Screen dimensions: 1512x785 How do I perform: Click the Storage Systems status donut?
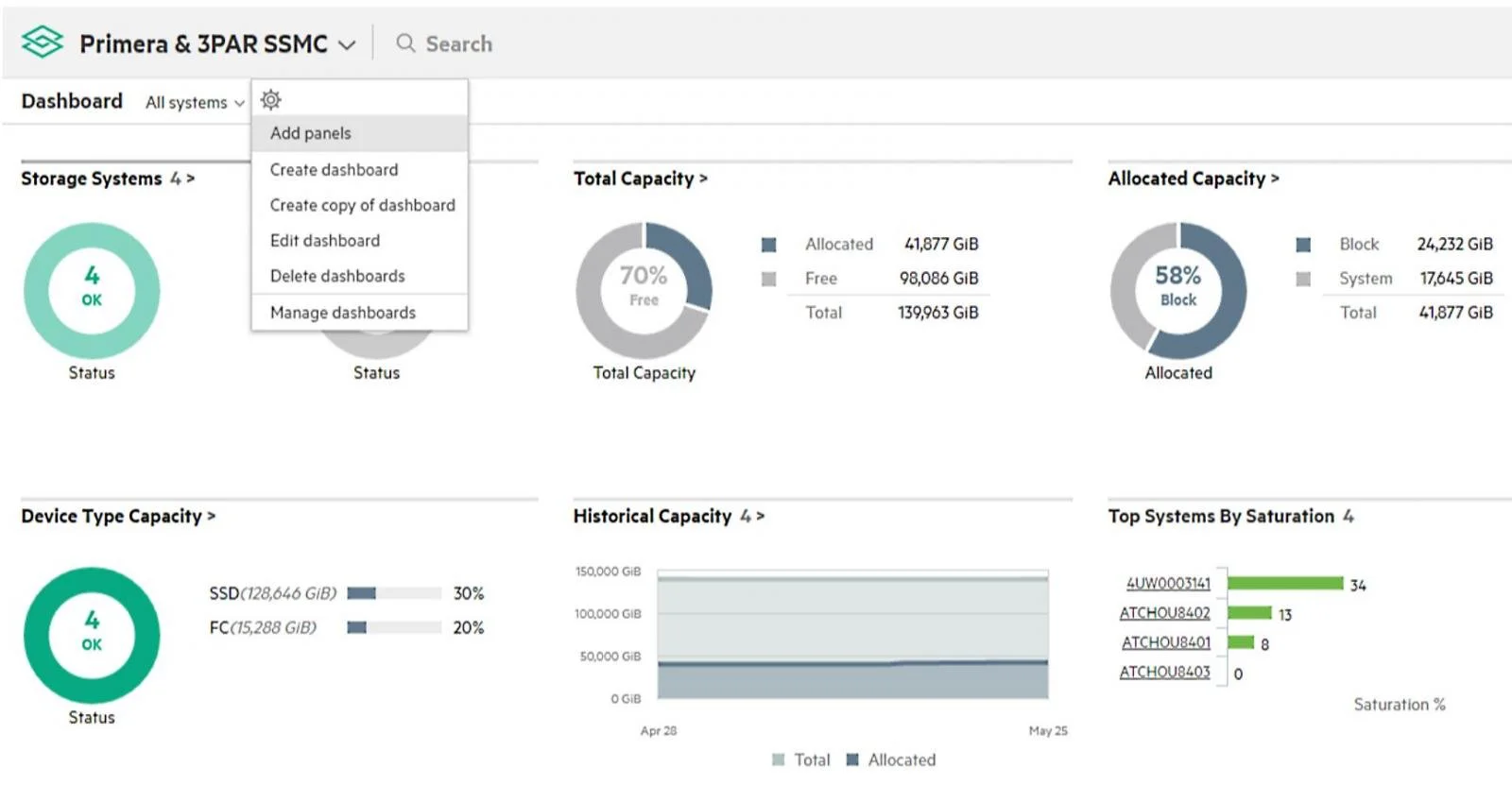(92, 290)
